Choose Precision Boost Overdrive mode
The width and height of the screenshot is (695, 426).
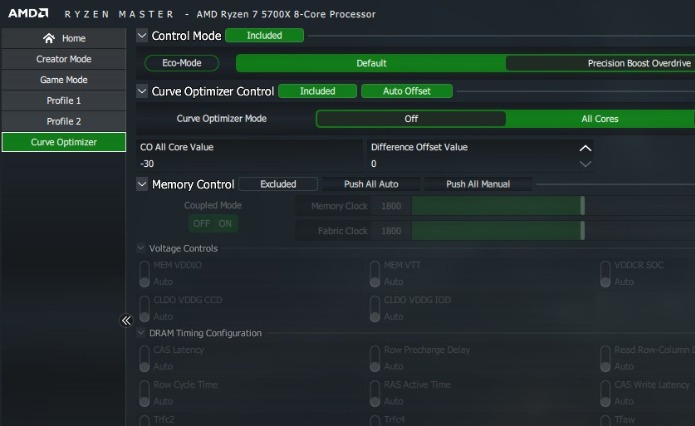pyautogui.click(x=600, y=63)
